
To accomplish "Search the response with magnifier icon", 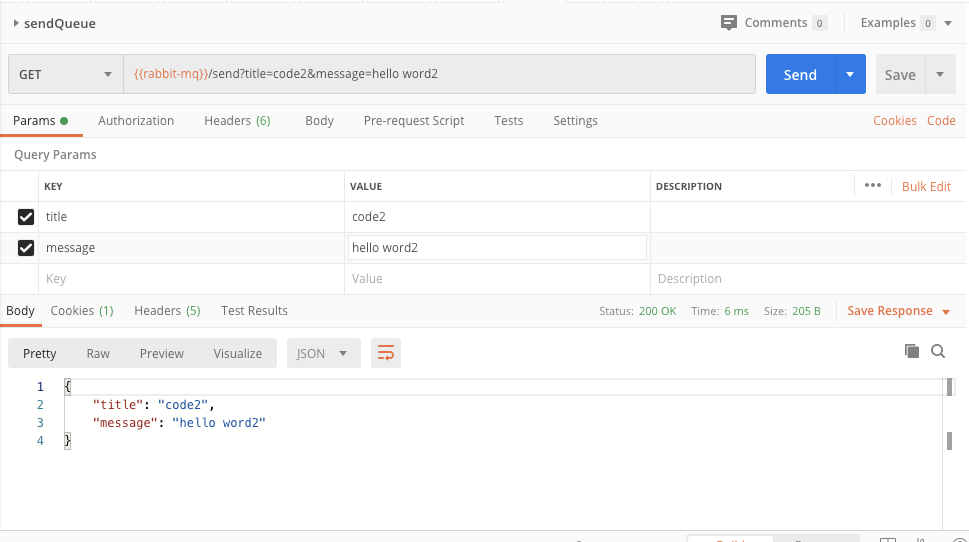I will pos(938,351).
